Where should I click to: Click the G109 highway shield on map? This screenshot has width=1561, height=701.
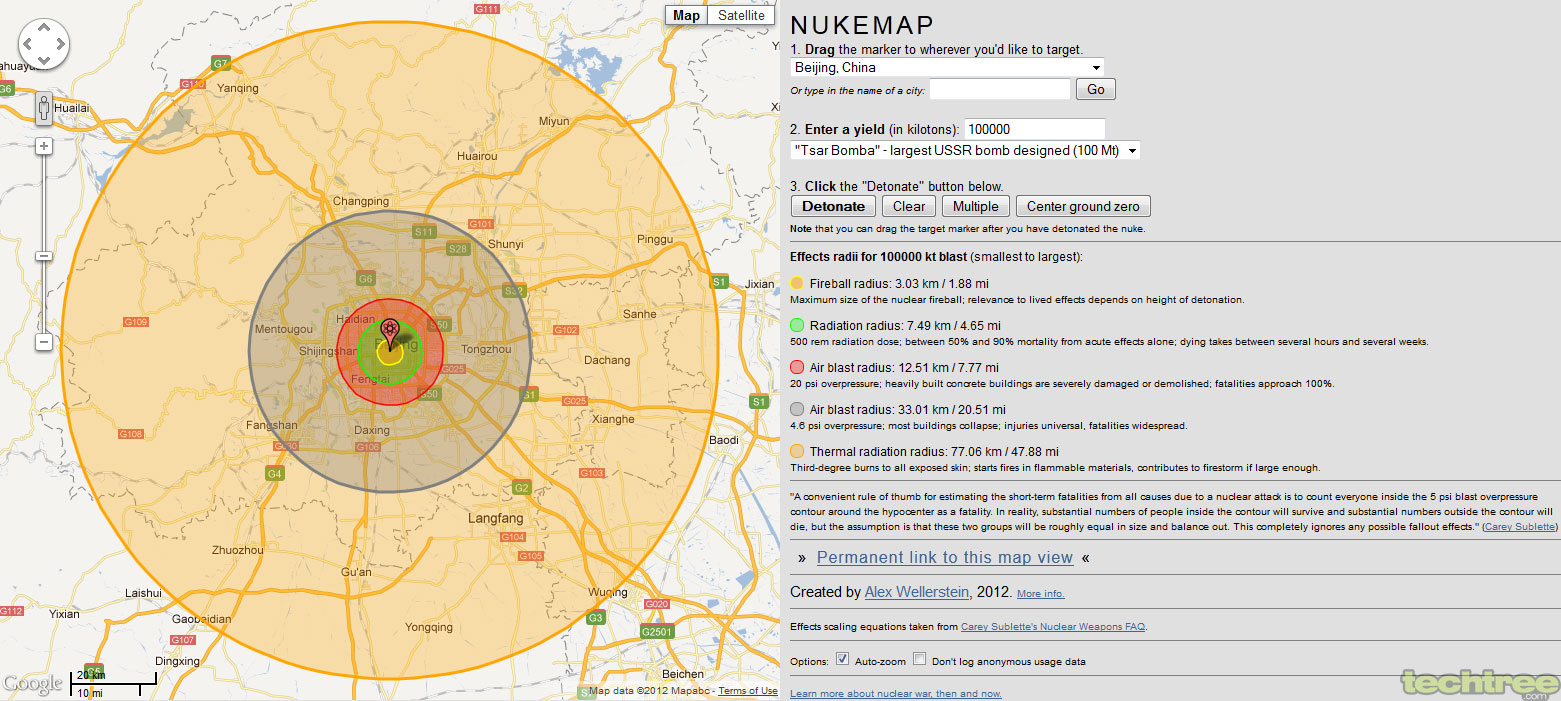[135, 322]
